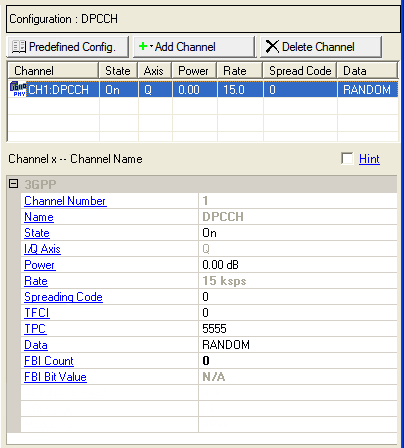404x448 pixels.
Task: Click the Power property link
Action: click(x=39, y=265)
